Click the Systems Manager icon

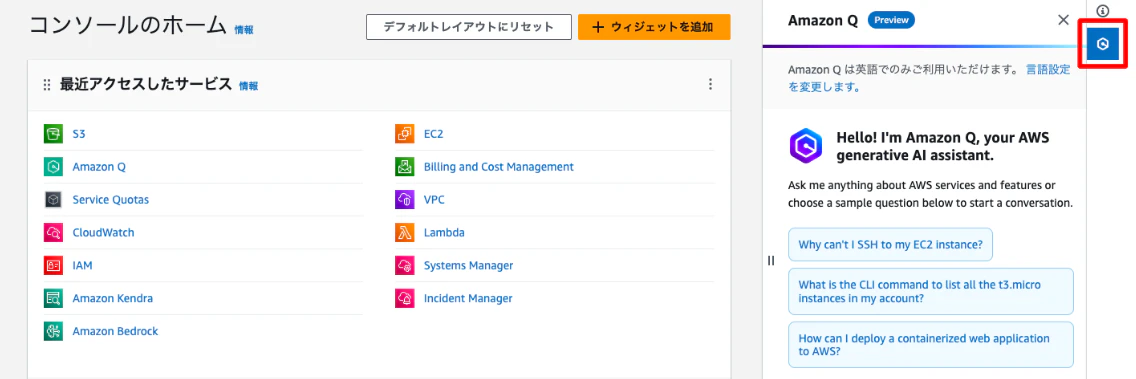[x=404, y=266]
